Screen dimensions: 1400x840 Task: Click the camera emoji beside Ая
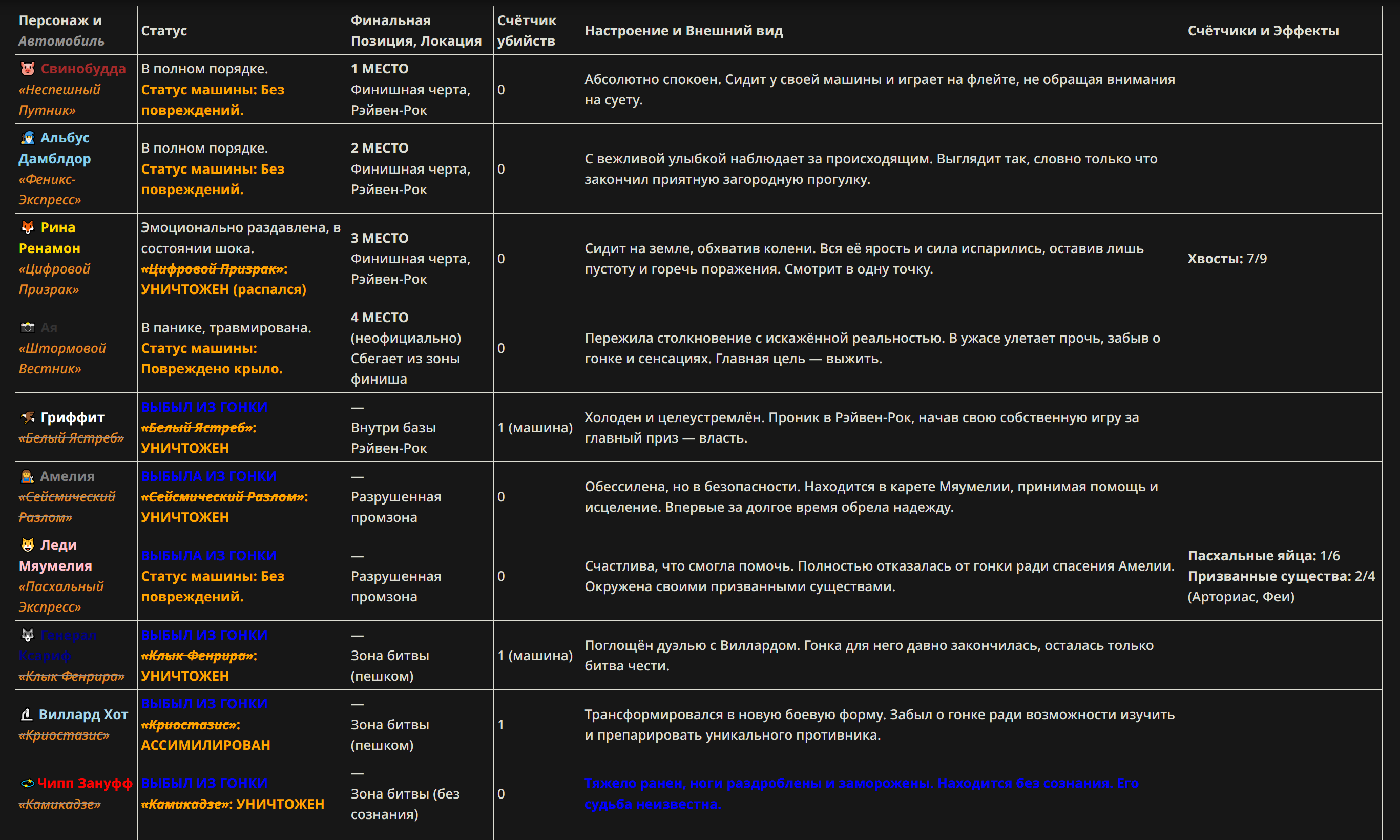[x=28, y=328]
